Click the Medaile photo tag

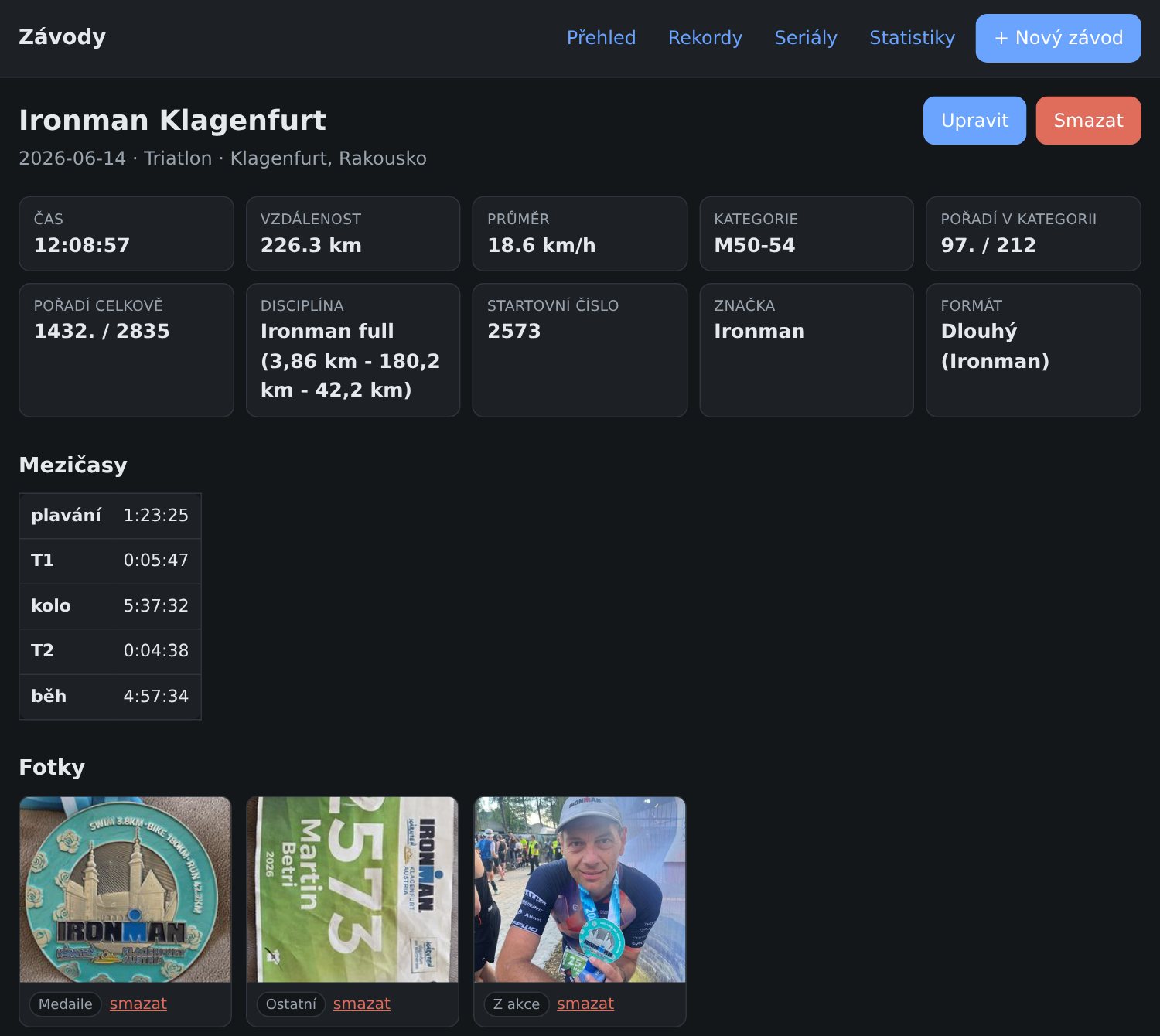(x=65, y=1004)
